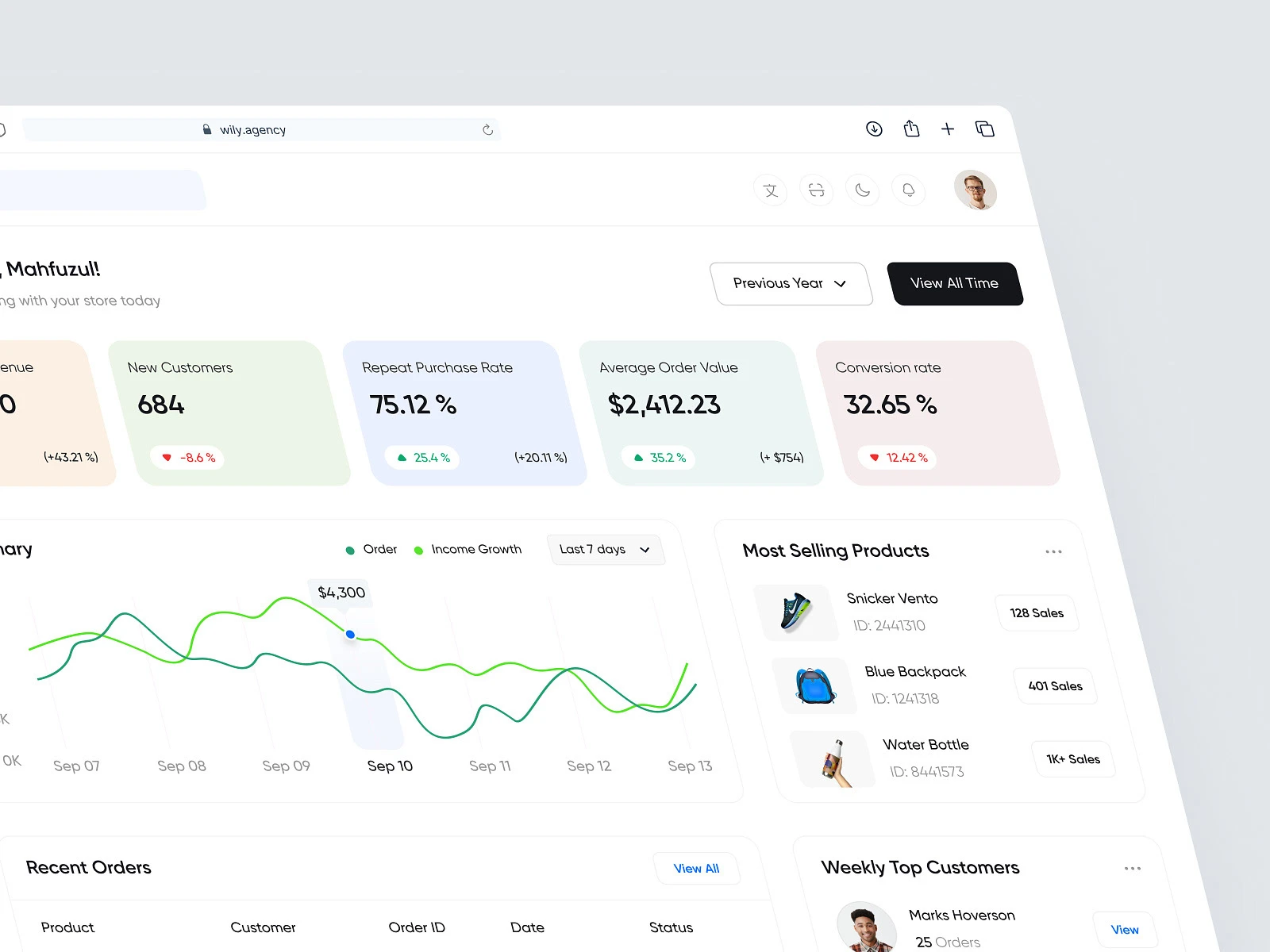Click the 128 Sales badge

[1037, 613]
